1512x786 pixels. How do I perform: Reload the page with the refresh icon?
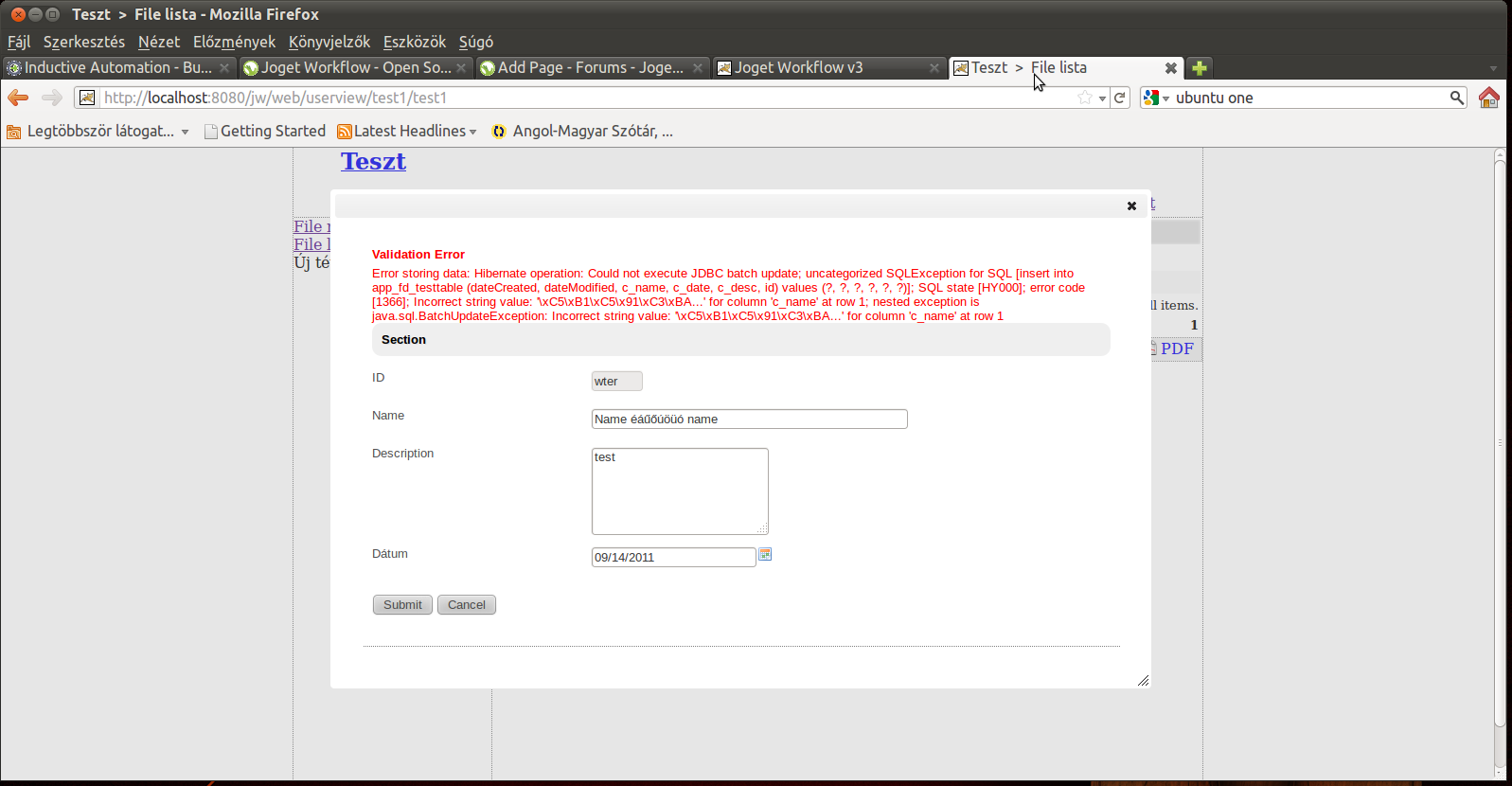[x=1120, y=98]
